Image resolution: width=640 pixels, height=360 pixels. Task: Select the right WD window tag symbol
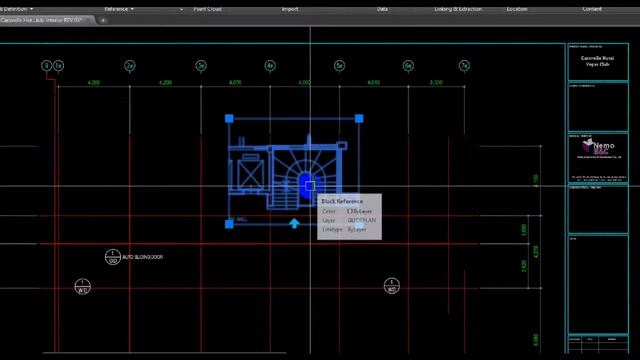point(391,286)
